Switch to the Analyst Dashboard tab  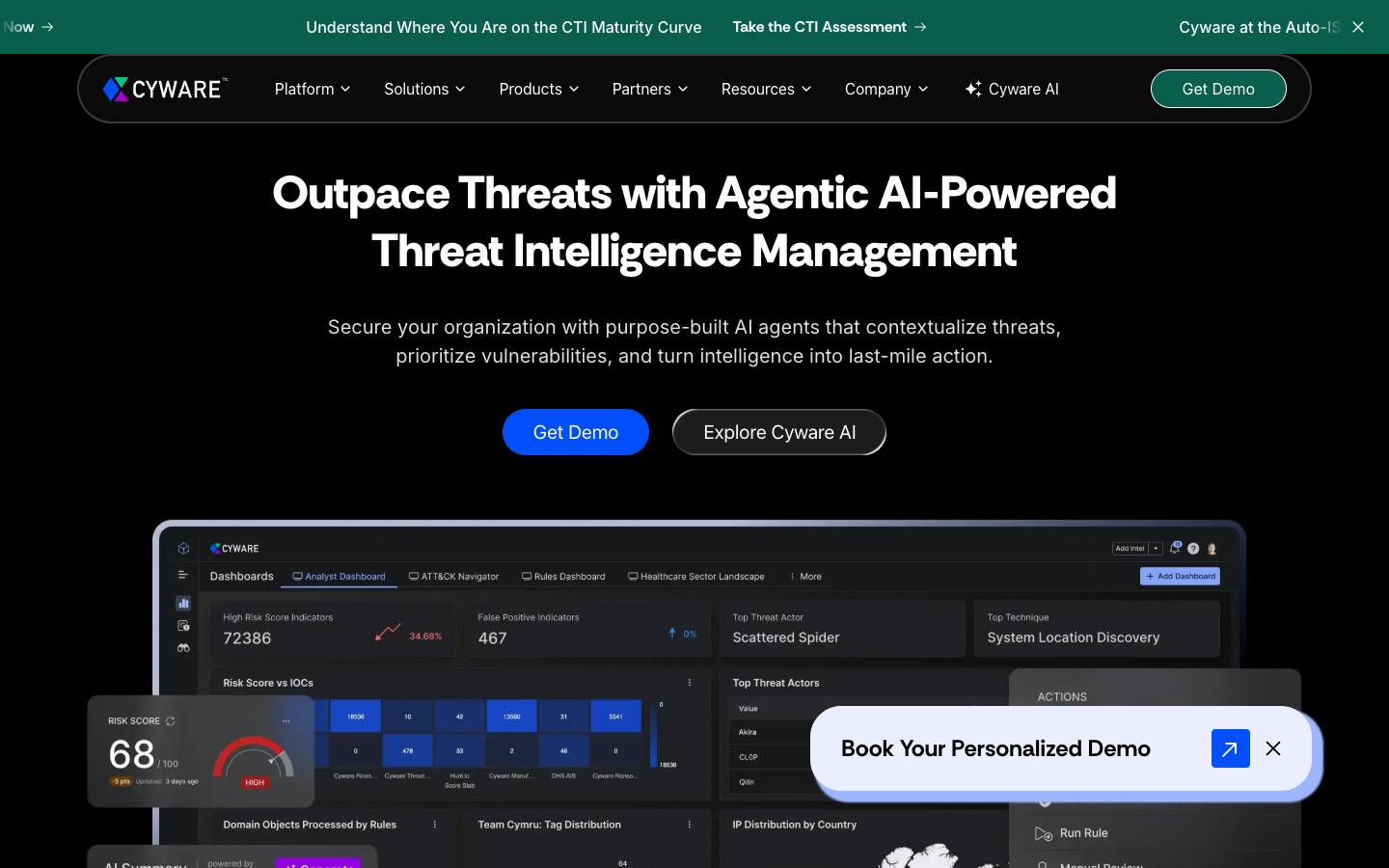(x=339, y=577)
